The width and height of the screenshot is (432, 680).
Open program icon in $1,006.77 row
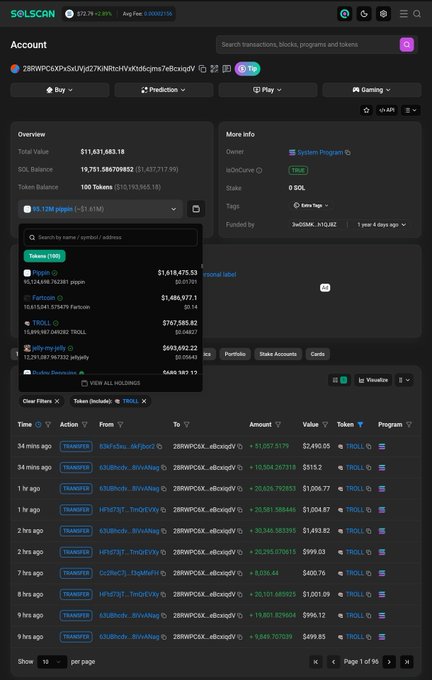point(382,489)
